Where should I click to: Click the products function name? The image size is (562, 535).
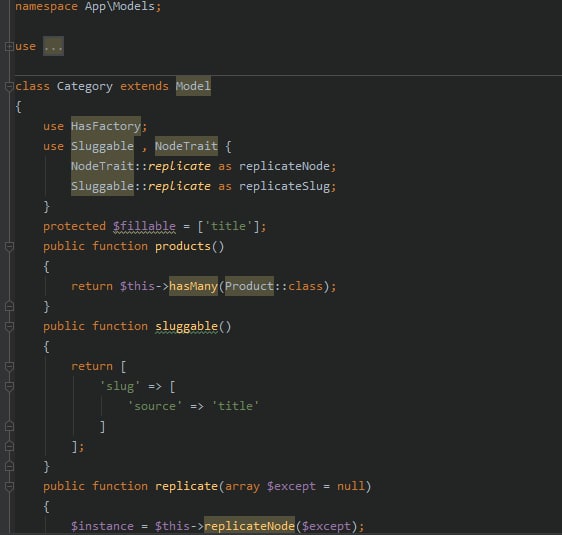pos(183,247)
